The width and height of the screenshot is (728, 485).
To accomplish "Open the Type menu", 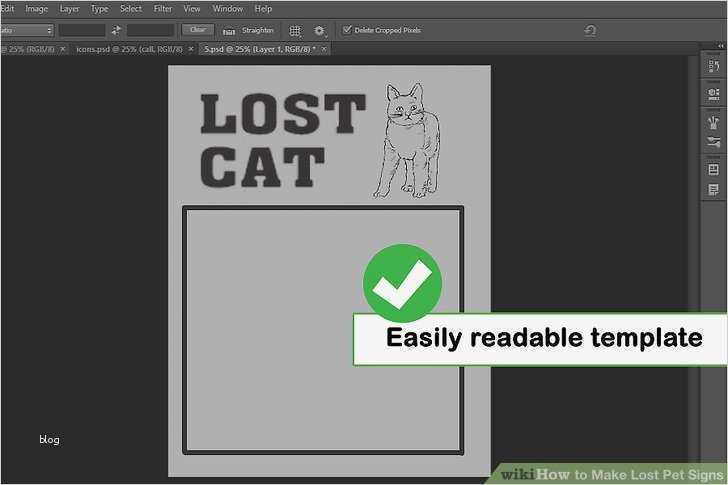I will tap(99, 8).
